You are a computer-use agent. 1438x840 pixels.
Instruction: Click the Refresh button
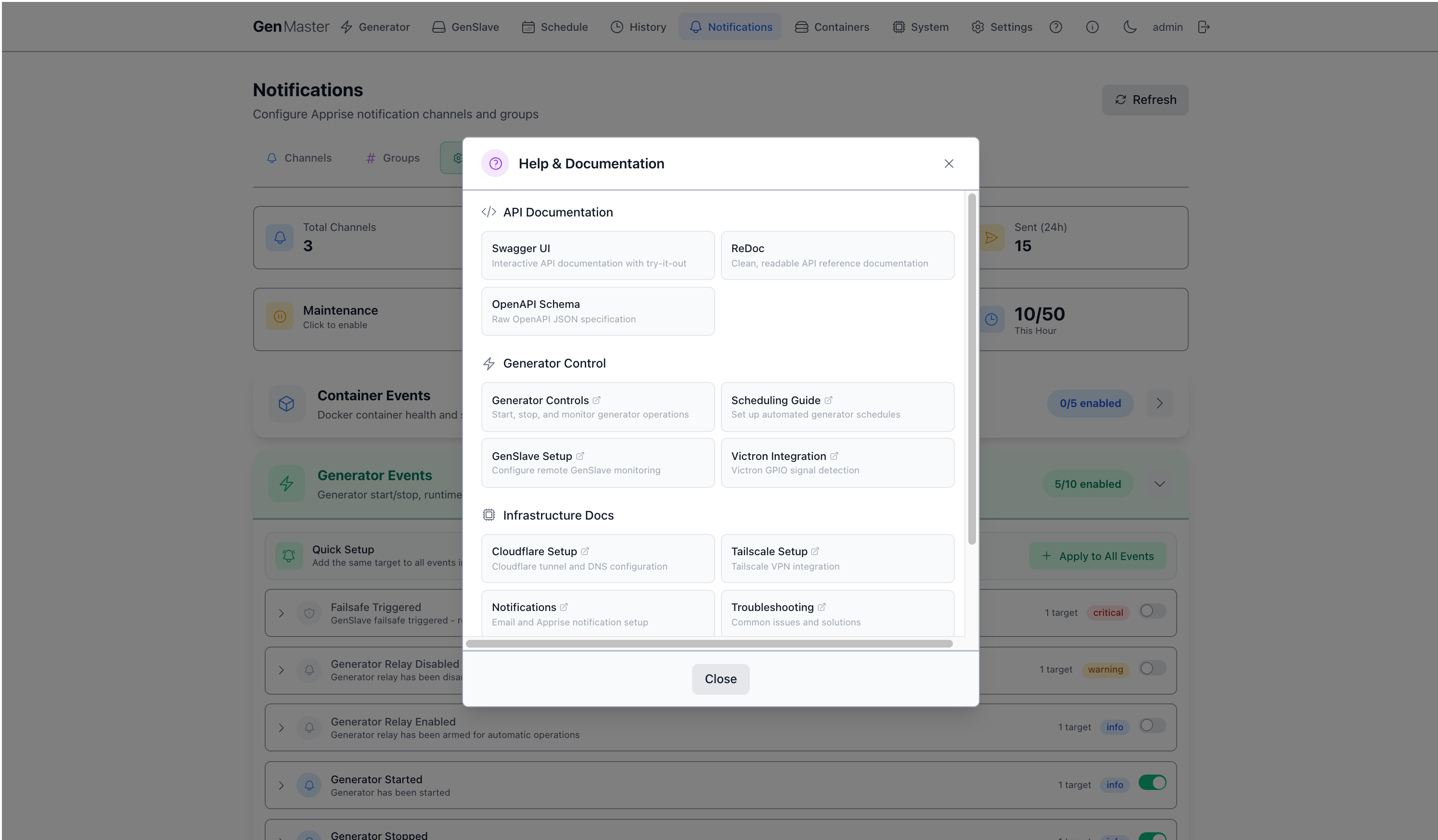[x=1145, y=100]
